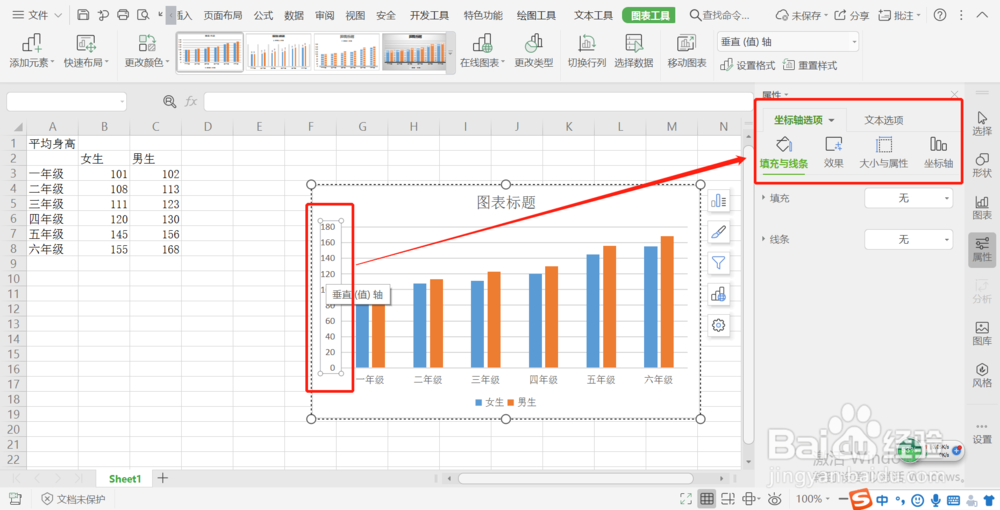Open the 公式 ribbon tab
Viewport: 1000px width, 510px height.
click(x=263, y=15)
